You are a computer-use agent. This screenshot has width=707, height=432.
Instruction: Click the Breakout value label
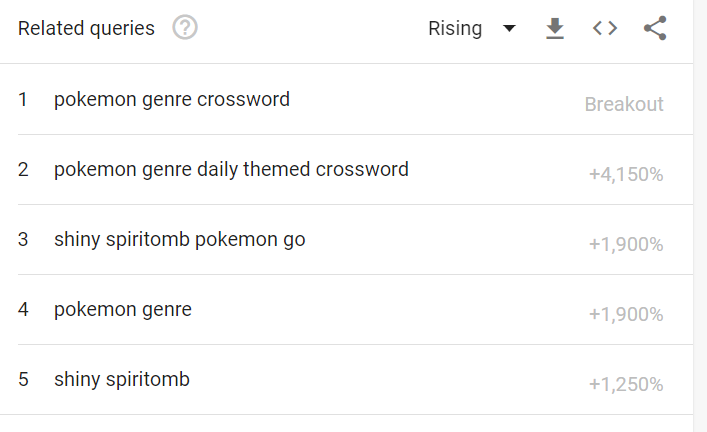tap(624, 104)
